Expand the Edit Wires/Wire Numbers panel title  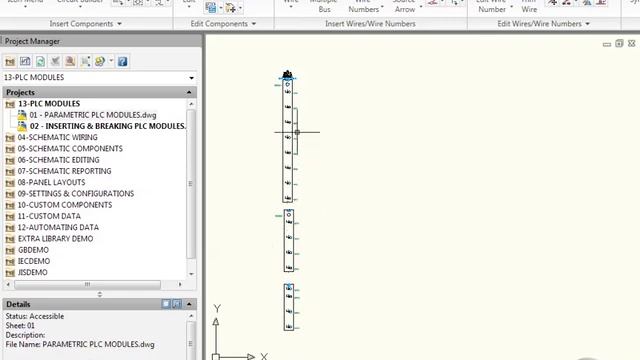coord(543,24)
